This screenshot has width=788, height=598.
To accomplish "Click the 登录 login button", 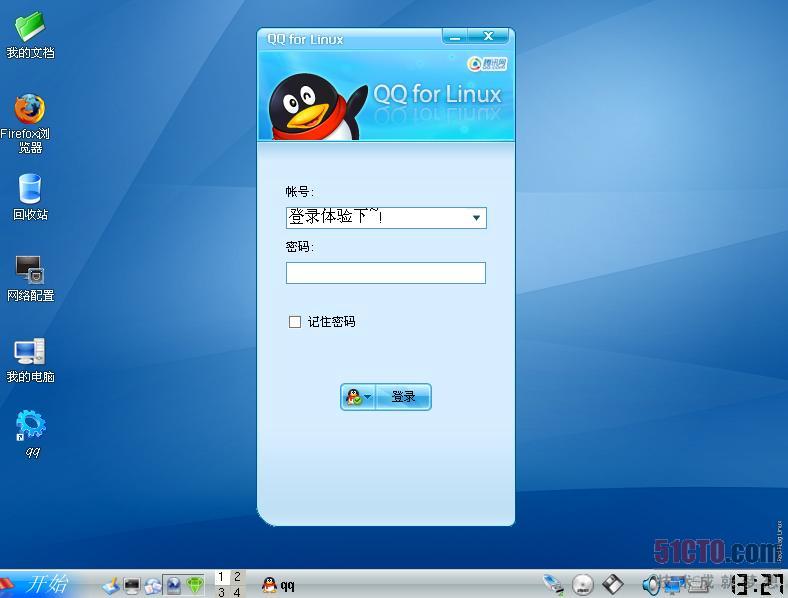I will (403, 397).
